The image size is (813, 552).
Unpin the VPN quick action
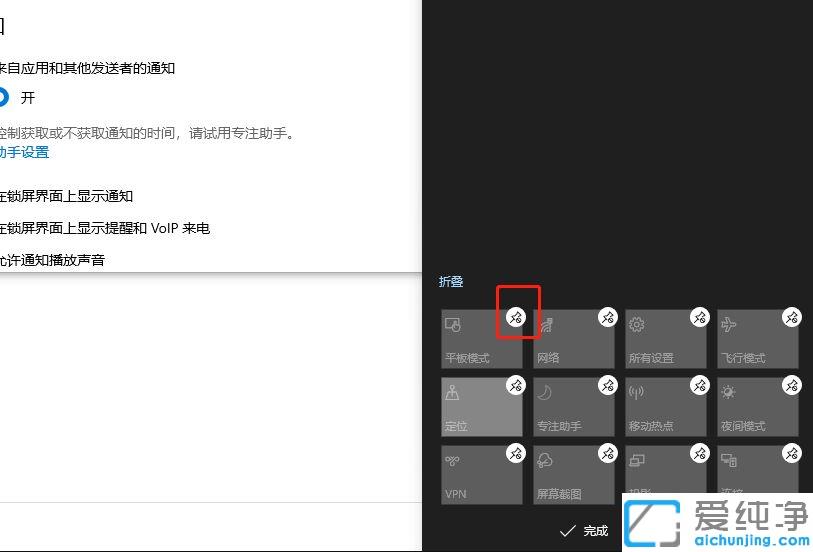515,453
